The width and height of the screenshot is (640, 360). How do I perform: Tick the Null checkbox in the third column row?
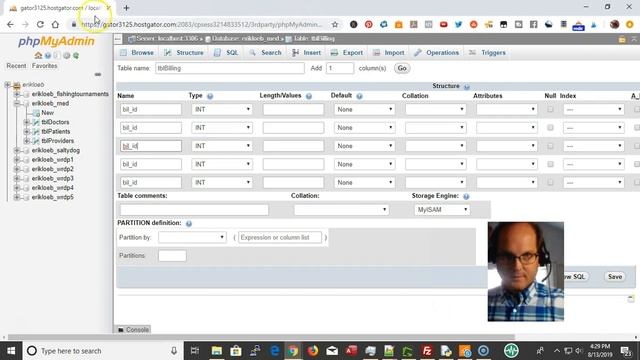[x=550, y=146]
